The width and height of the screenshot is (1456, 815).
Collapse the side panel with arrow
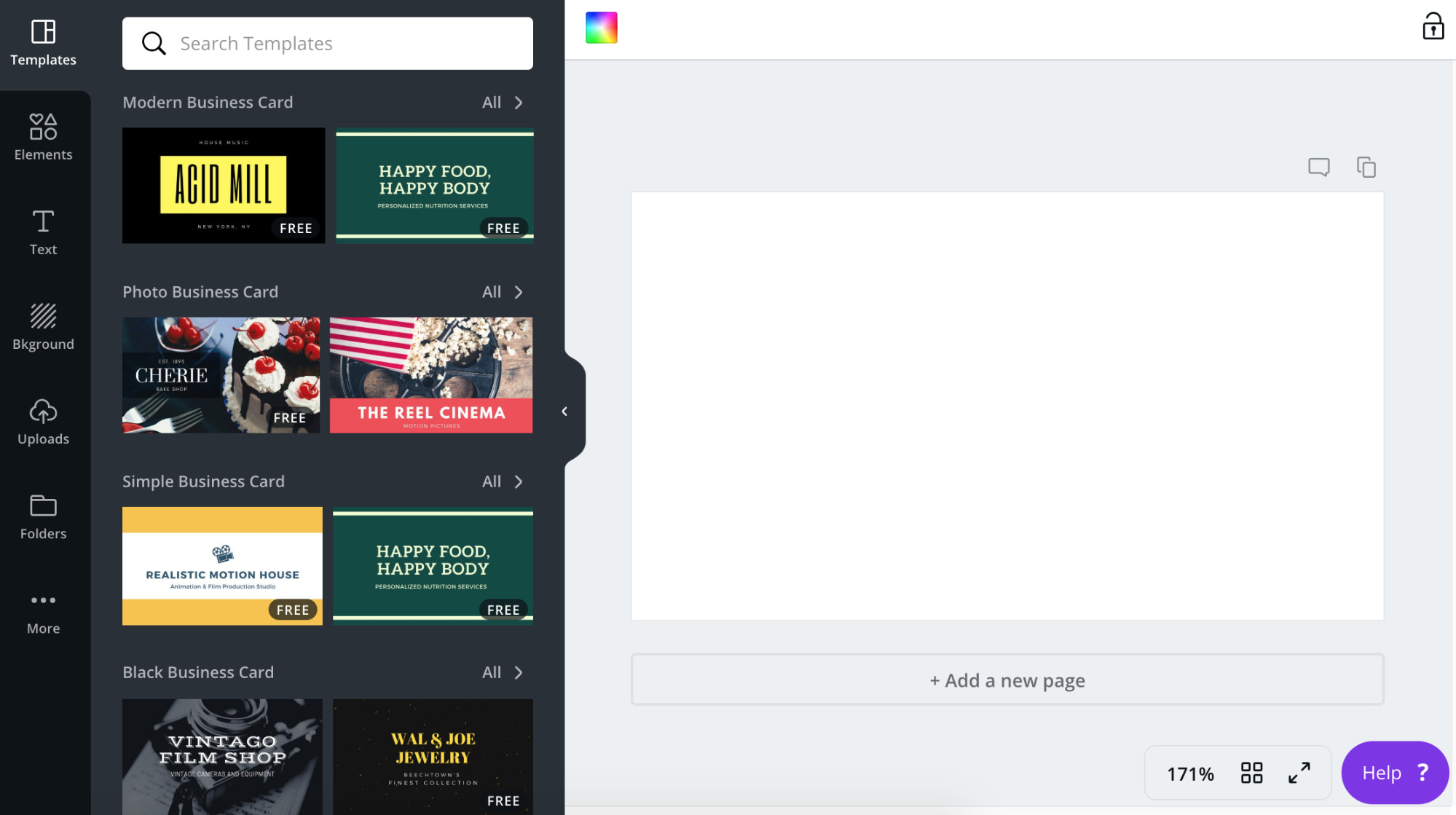(x=564, y=412)
